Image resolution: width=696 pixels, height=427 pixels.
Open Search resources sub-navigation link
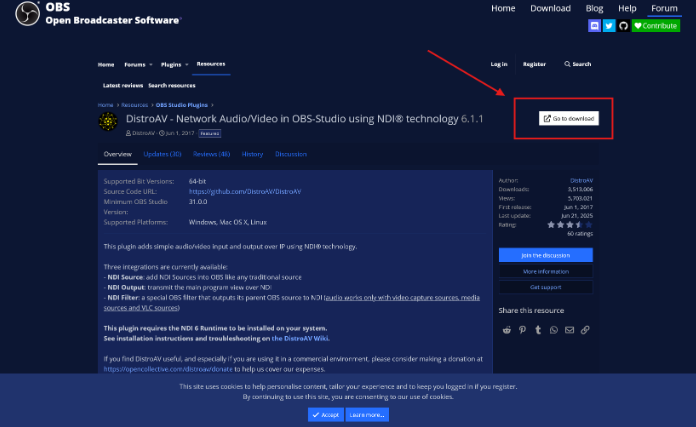coord(172,85)
